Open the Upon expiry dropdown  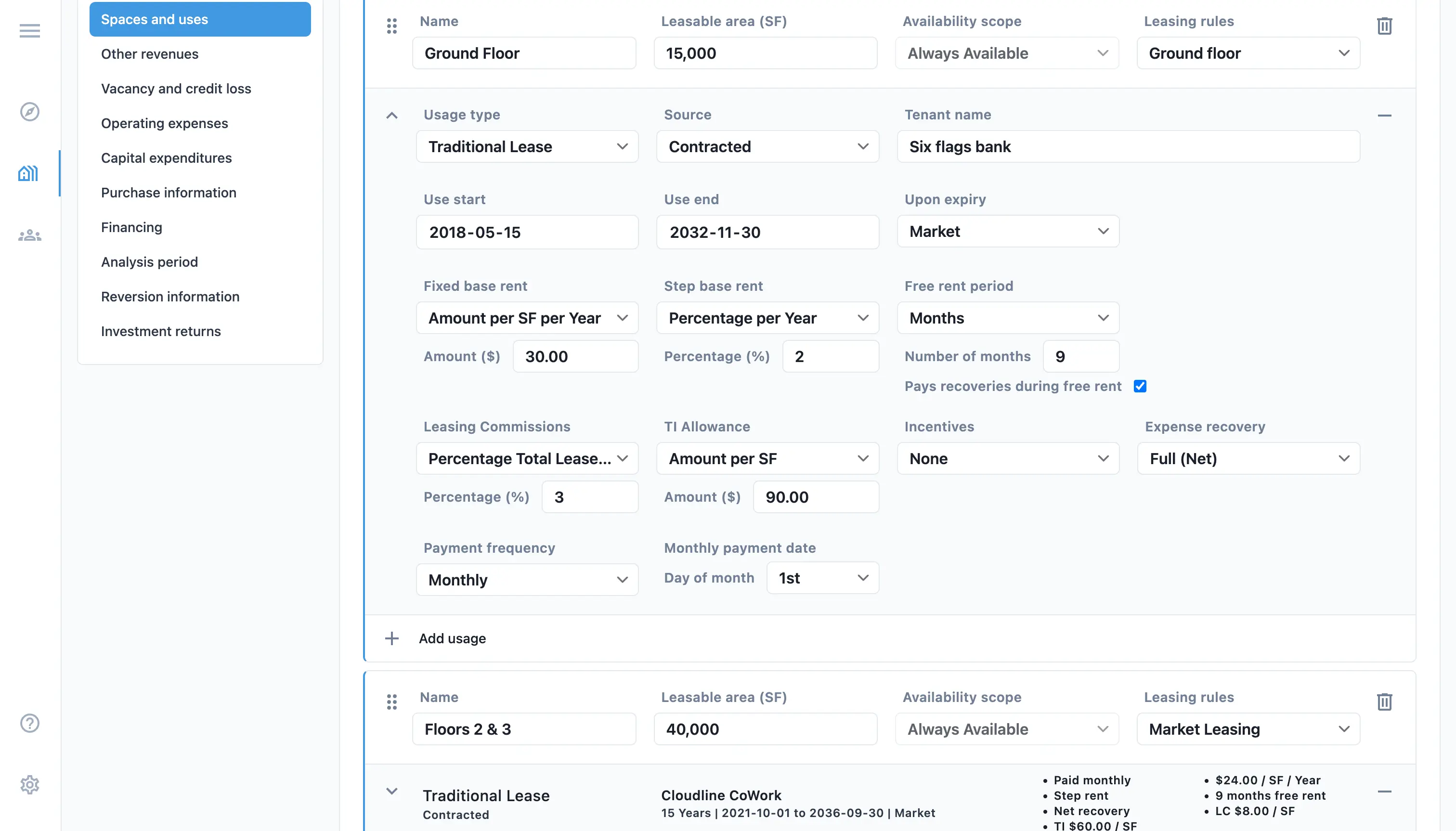1007,232
